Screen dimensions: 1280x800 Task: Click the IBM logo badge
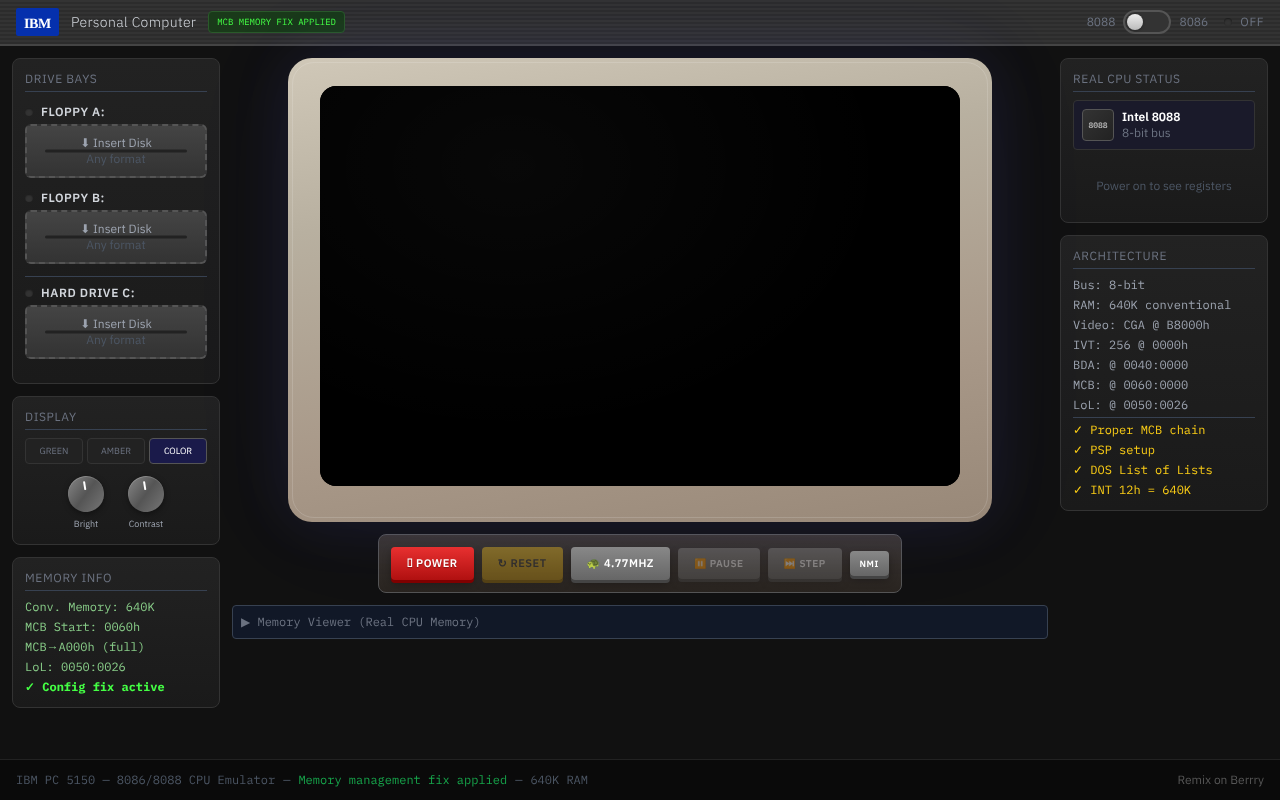[37, 22]
